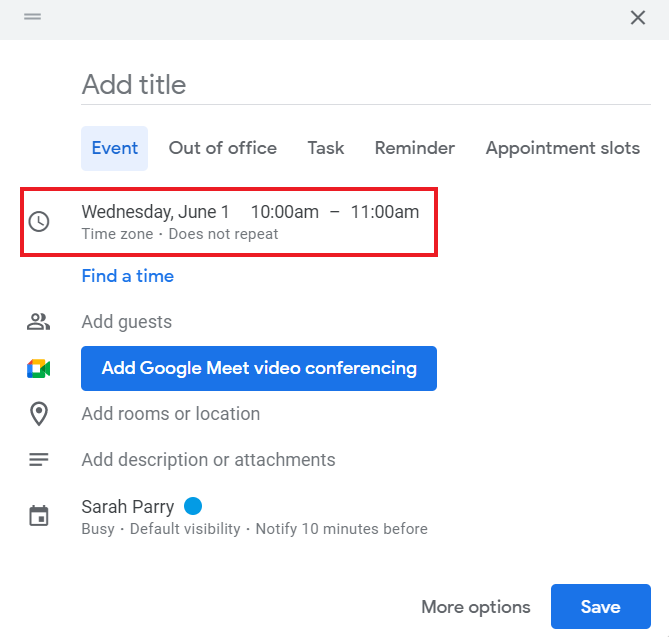The image size is (669, 637).
Task: Switch to Appointment slots tab
Action: tap(563, 148)
